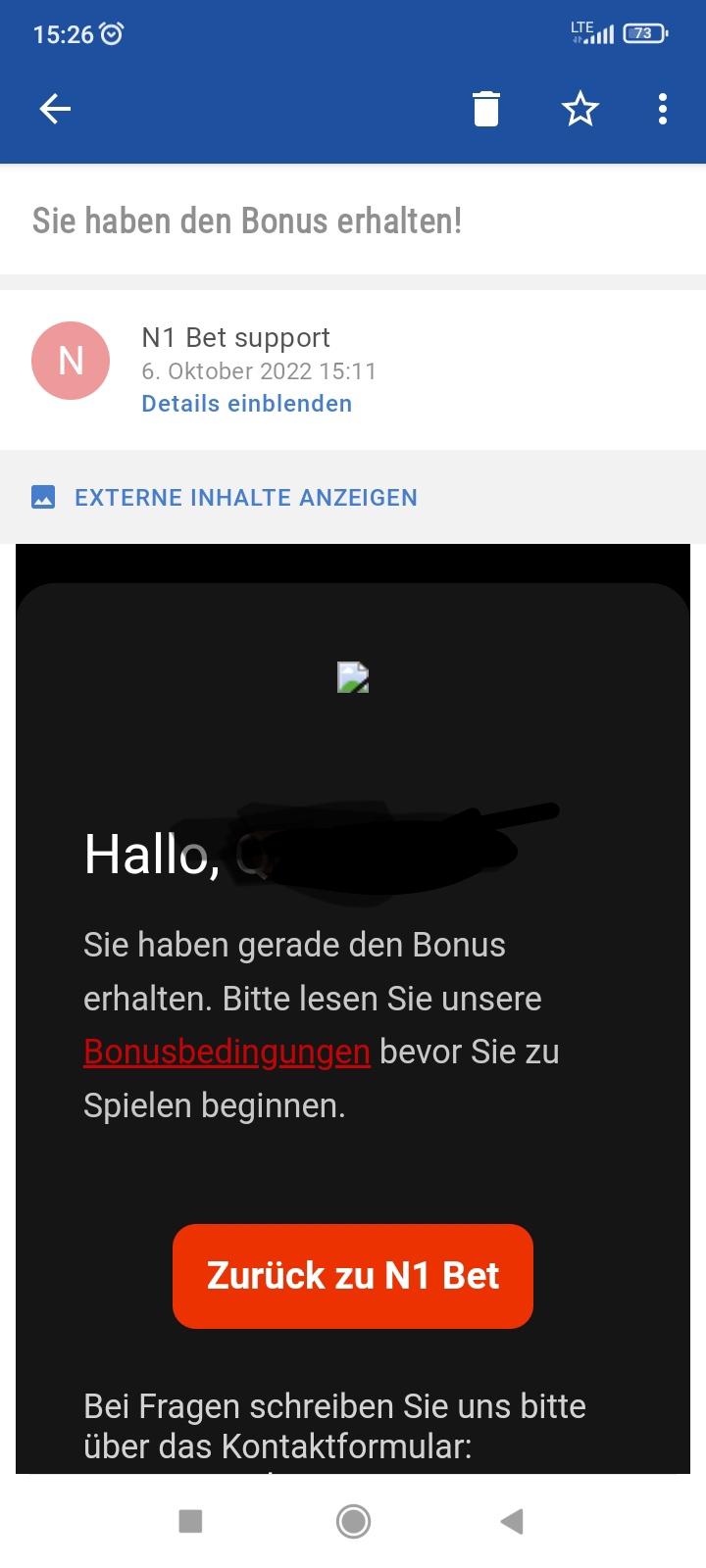The width and height of the screenshot is (706, 1568).
Task: Tap the image icon beside Externe Inhalte
Action: pyautogui.click(x=43, y=497)
